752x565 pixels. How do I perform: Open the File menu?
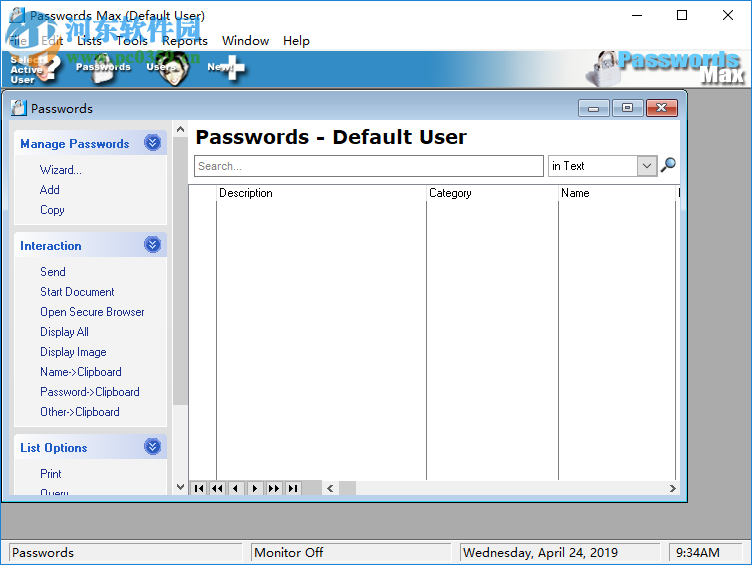pos(18,41)
